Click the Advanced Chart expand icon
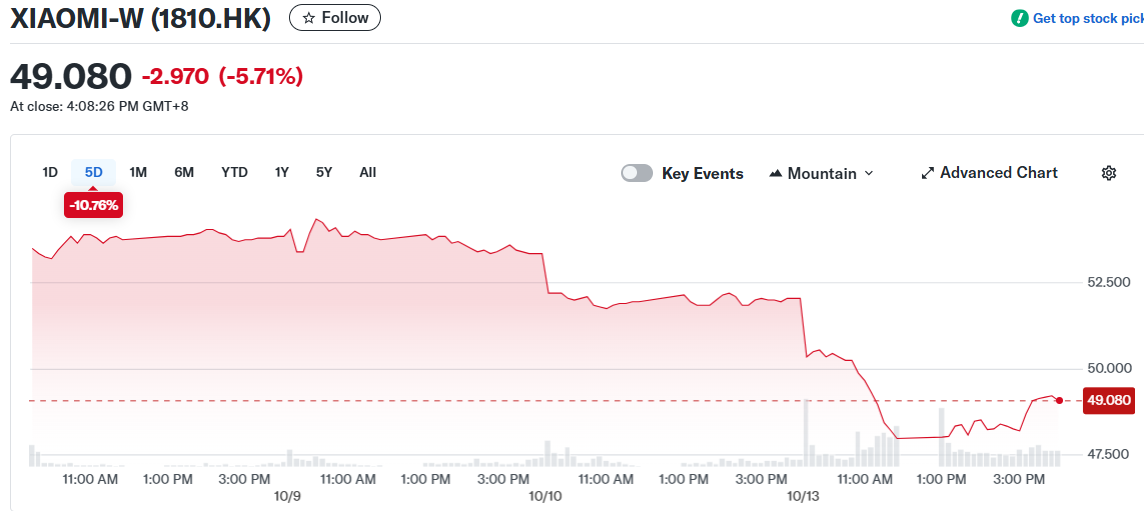The width and height of the screenshot is (1144, 511). pyautogui.click(x=927, y=173)
